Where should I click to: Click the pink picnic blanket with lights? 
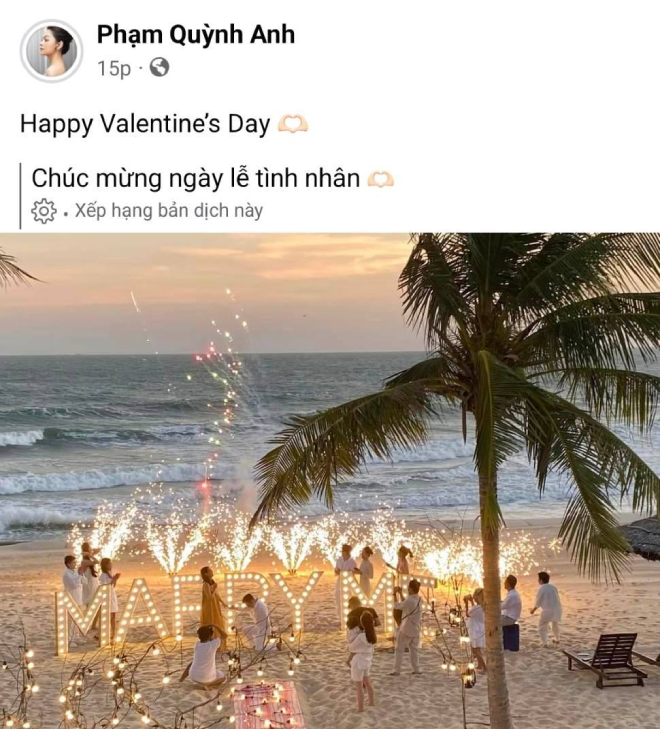coord(267,706)
